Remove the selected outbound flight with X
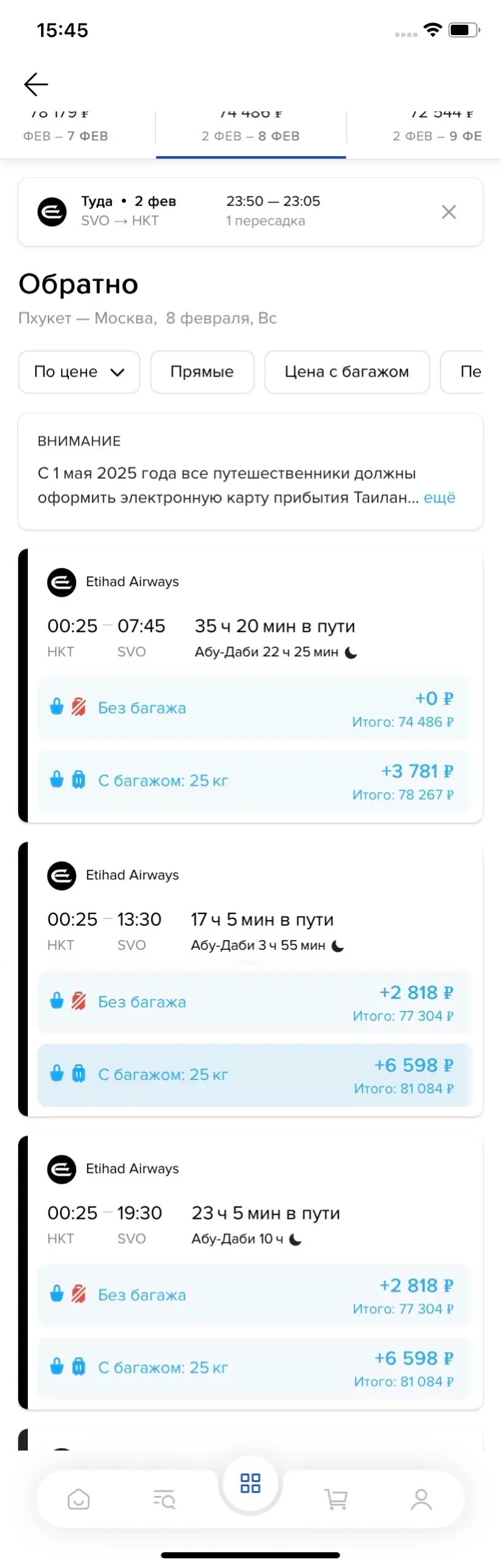The image size is (501, 1568). 449,212
